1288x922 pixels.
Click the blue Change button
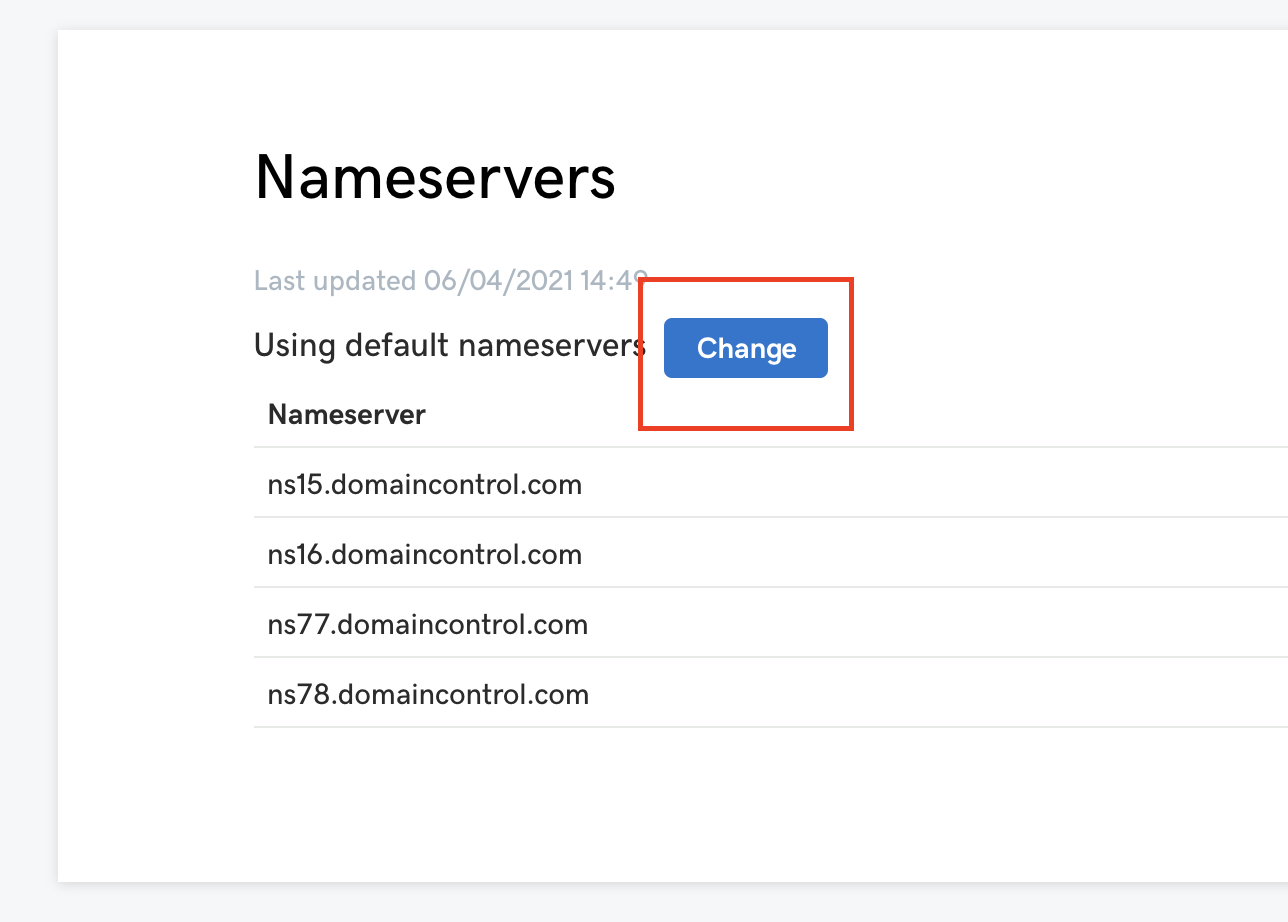(746, 348)
